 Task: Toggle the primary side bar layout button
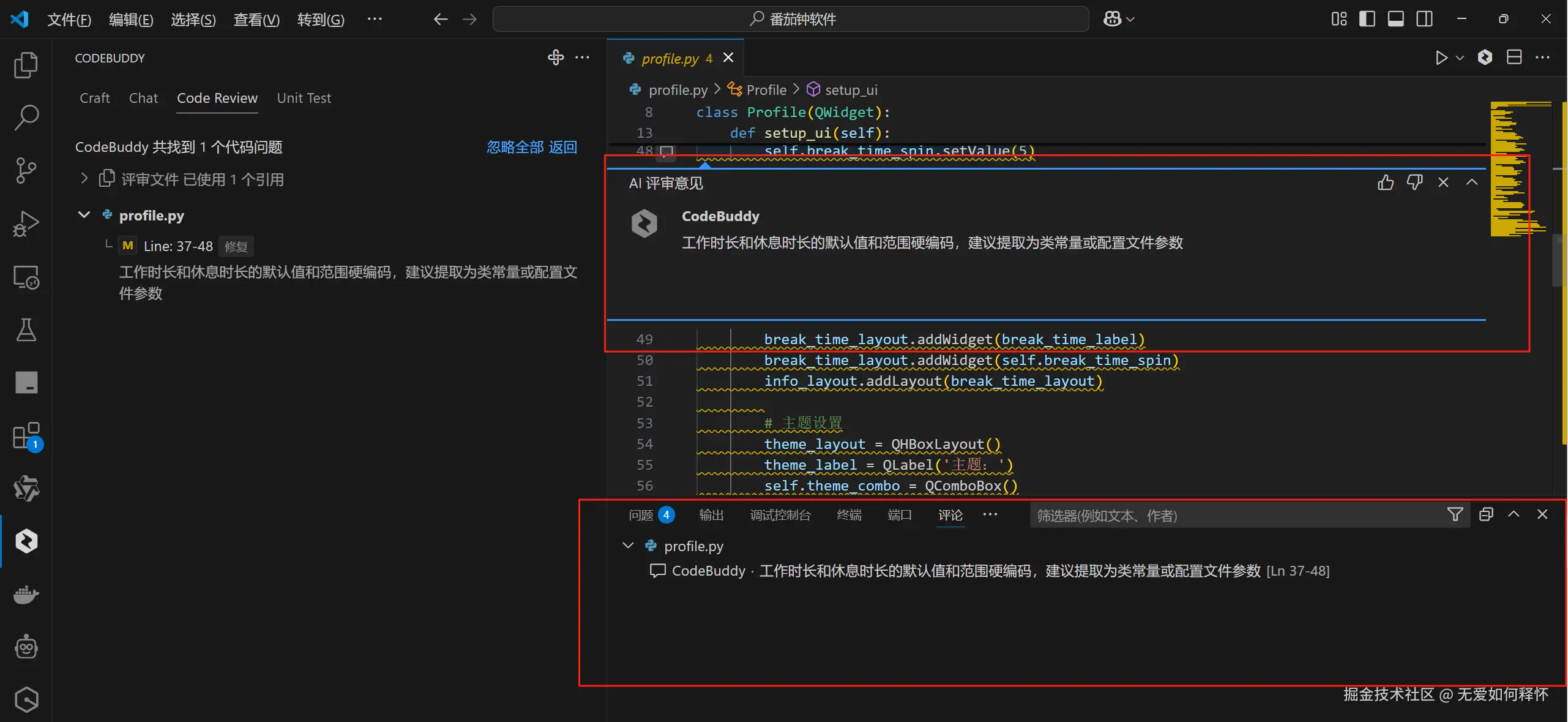click(x=1367, y=19)
